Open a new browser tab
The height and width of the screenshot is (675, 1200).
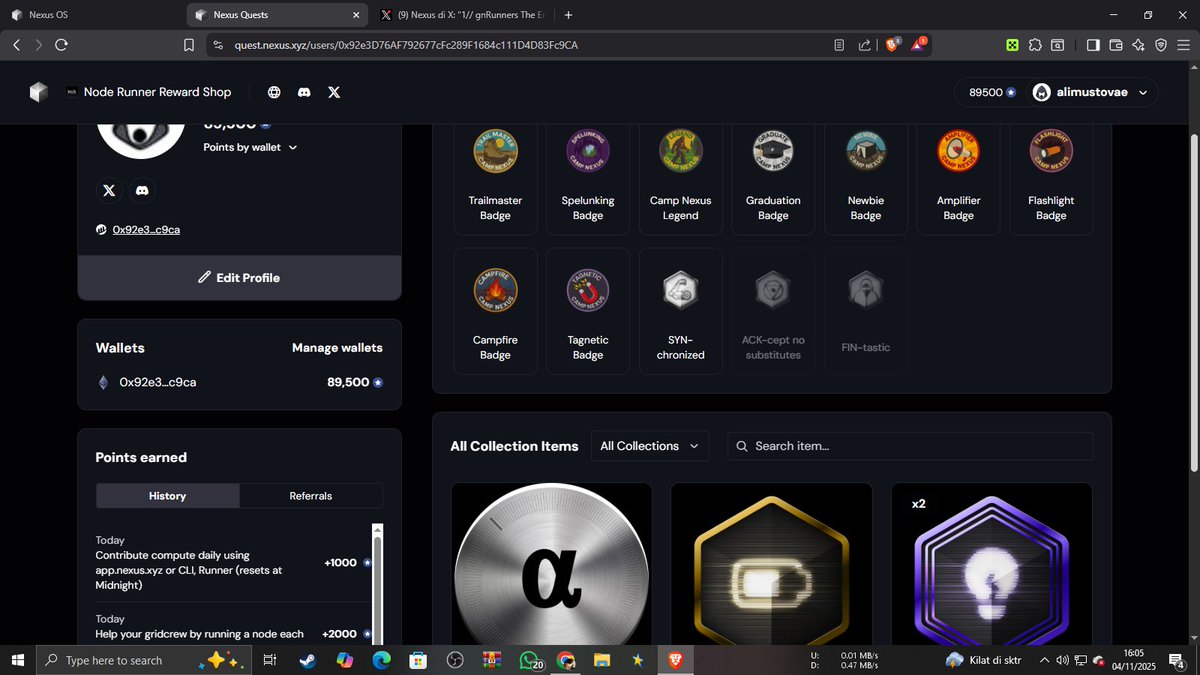[x=569, y=15]
